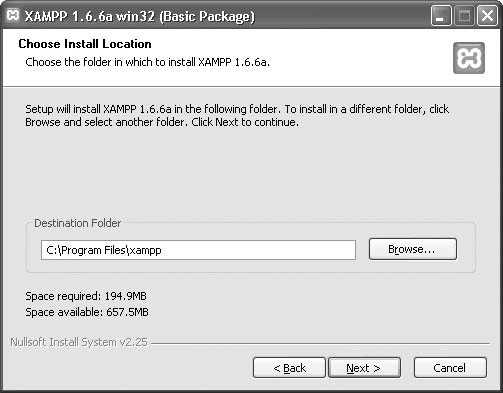Click the disabled maximize button
Viewport: 503px width, 393px height.
point(464,16)
